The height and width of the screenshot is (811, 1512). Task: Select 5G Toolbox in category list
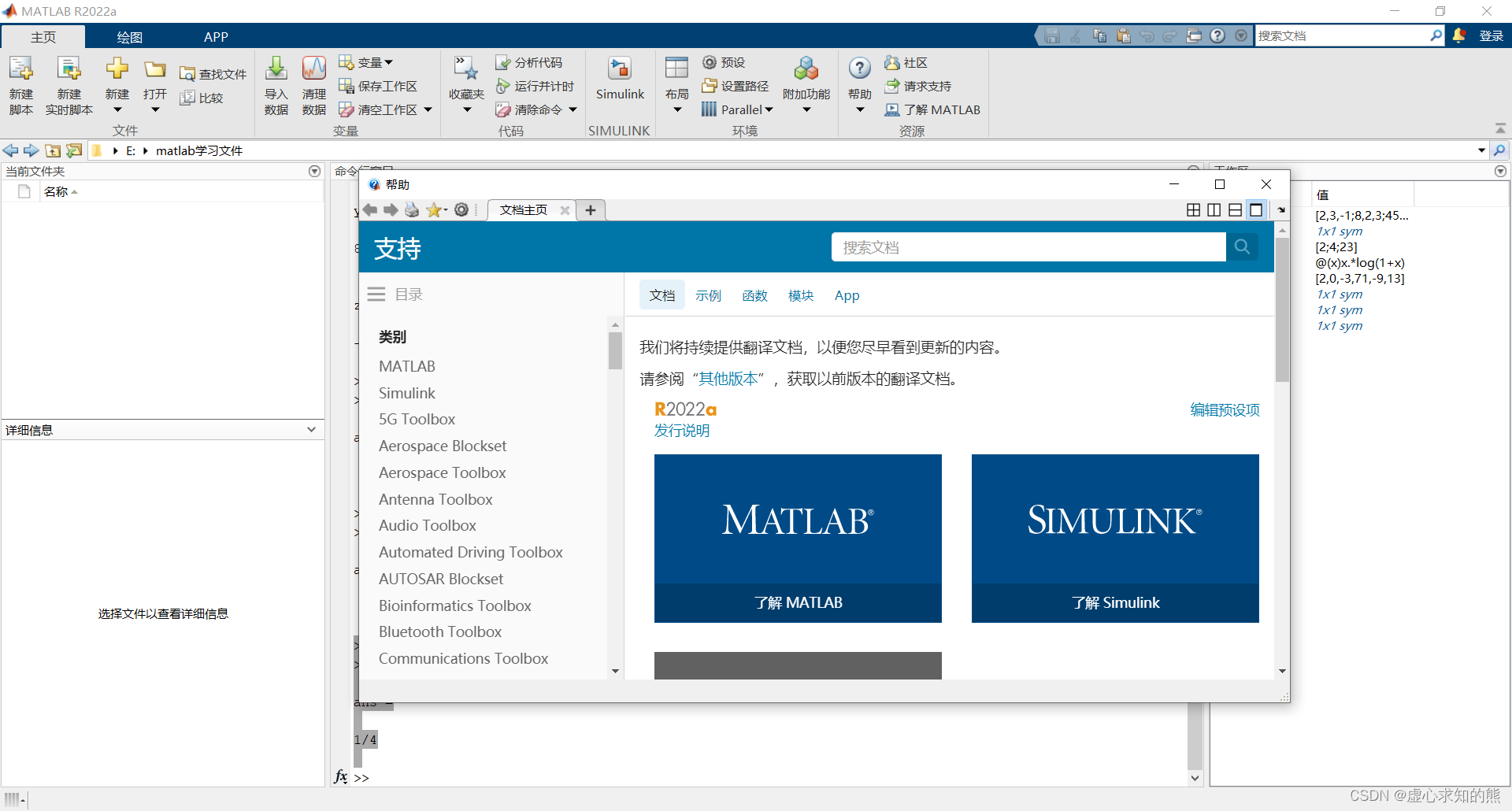pos(417,419)
